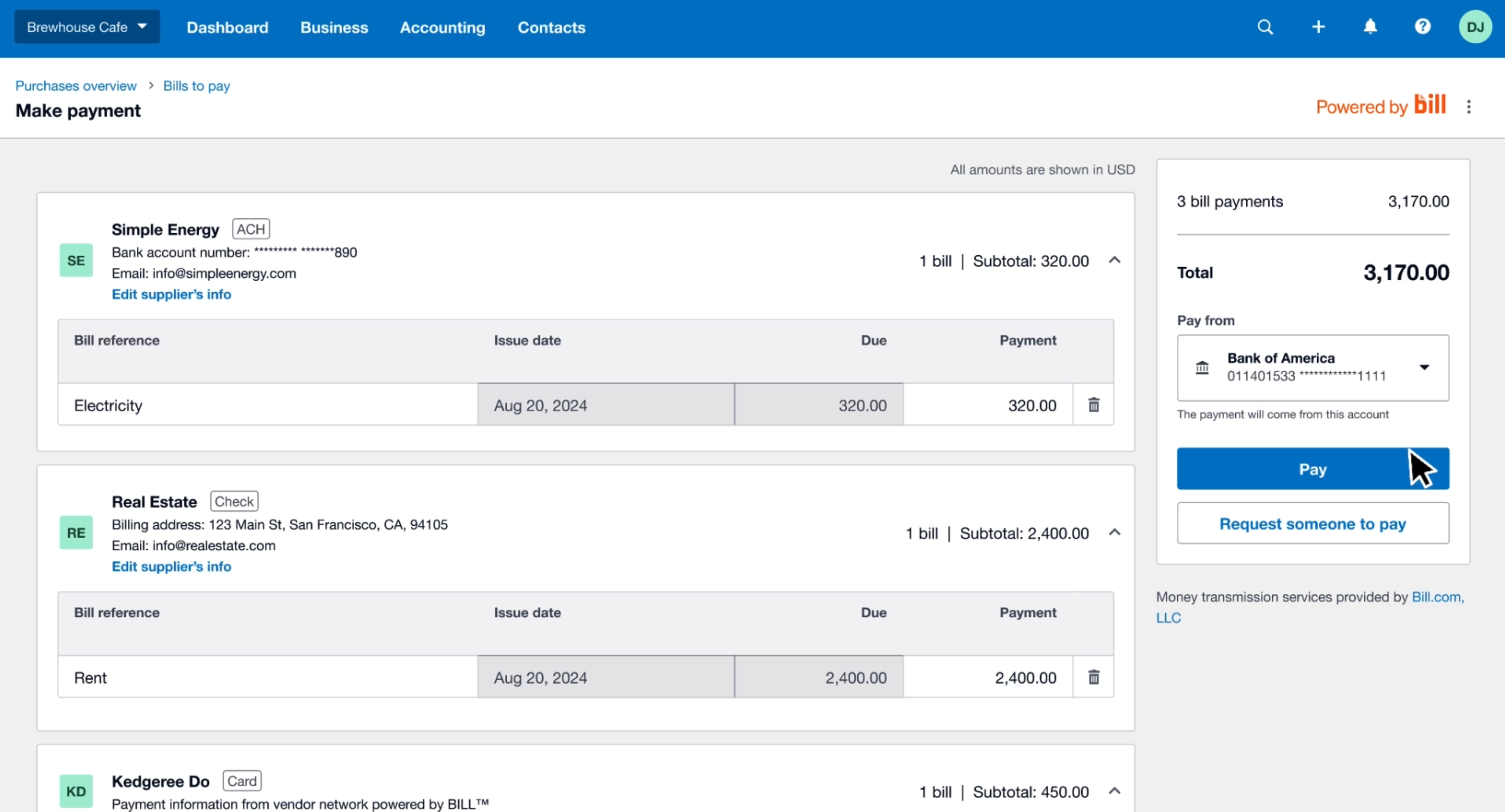Image resolution: width=1505 pixels, height=812 pixels.
Task: Click the Pay button
Action: 1312,469
